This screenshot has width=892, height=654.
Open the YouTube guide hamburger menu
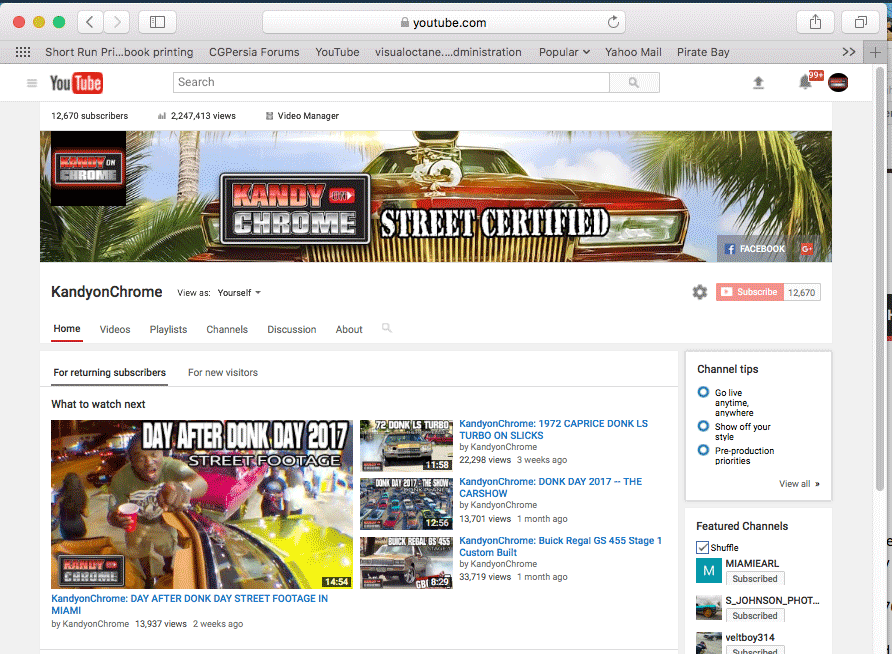(x=32, y=83)
